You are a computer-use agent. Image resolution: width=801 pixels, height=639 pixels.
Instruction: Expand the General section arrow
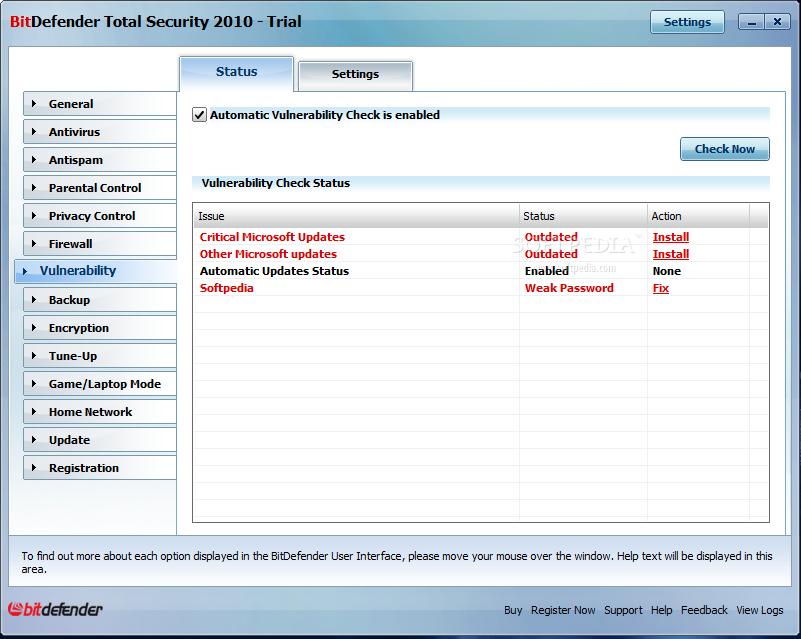coord(34,104)
